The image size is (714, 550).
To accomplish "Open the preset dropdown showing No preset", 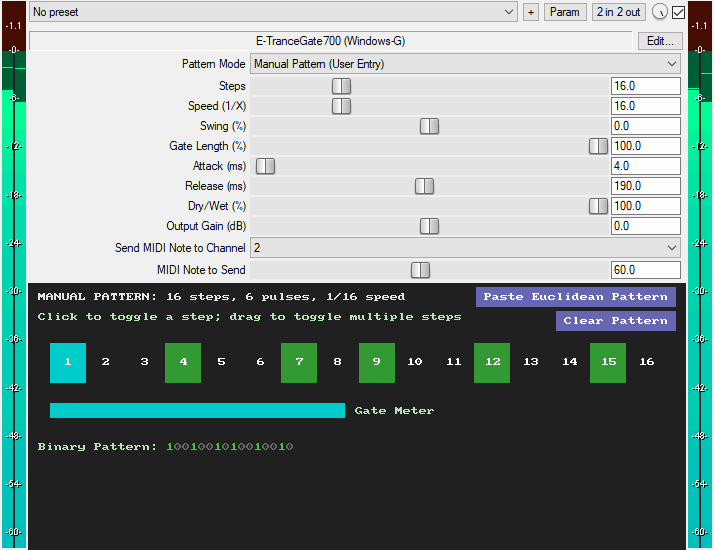I will pos(273,12).
